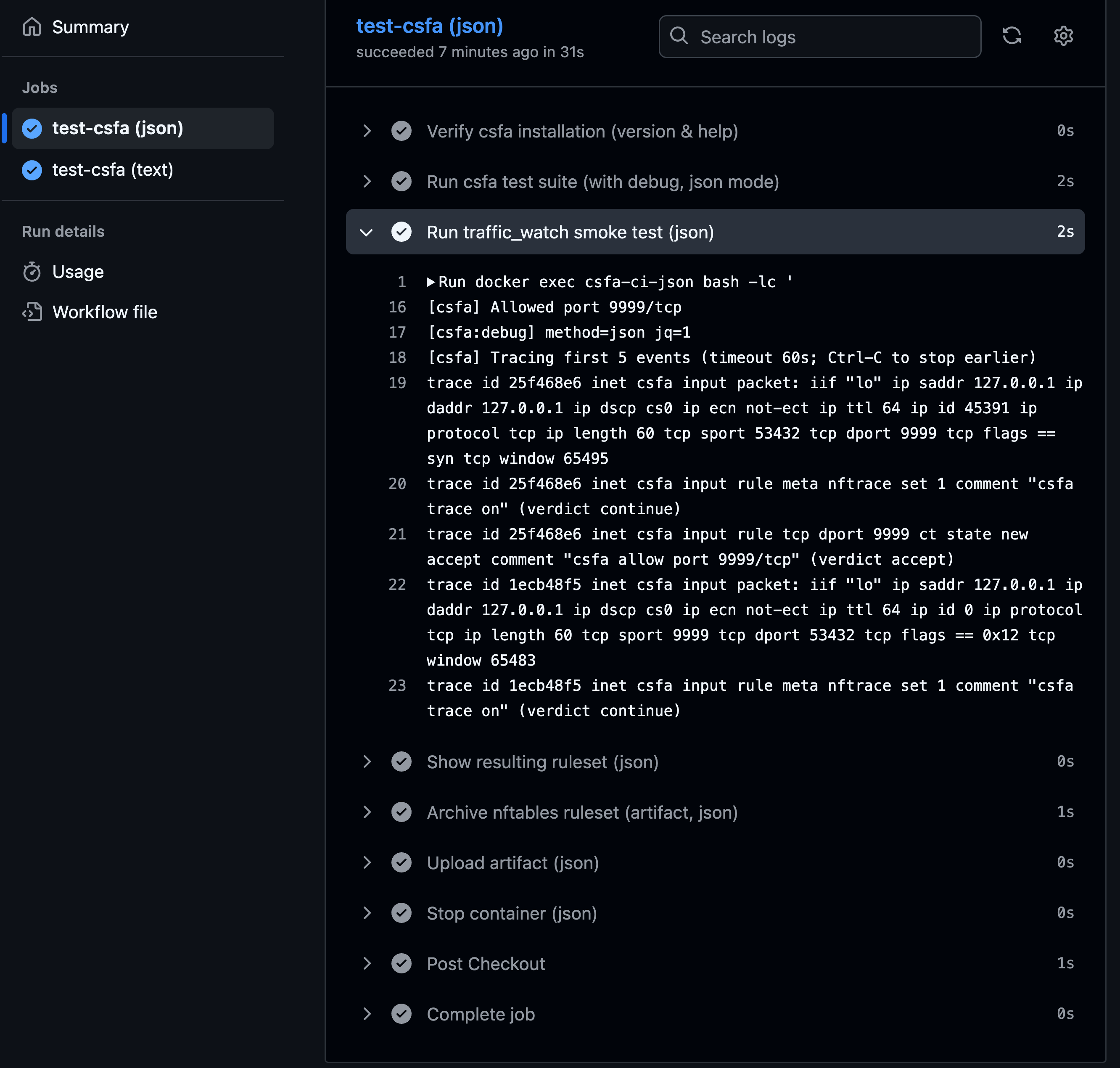Expand Verify csfa installation step chevron
Viewport: 1120px width, 1068px height.
(x=367, y=131)
